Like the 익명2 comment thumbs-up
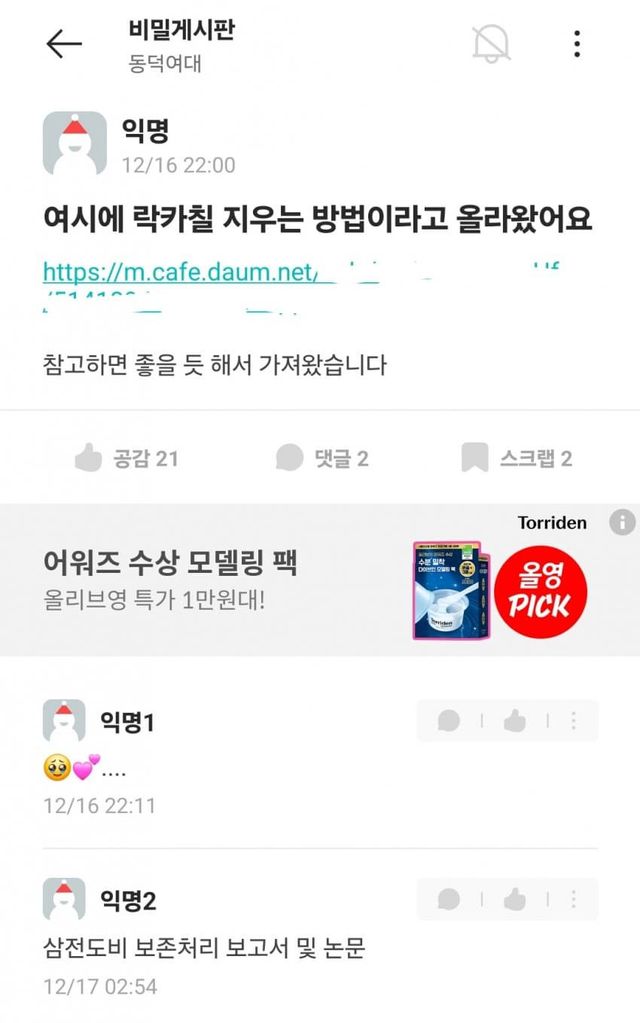 pyautogui.click(x=515, y=899)
